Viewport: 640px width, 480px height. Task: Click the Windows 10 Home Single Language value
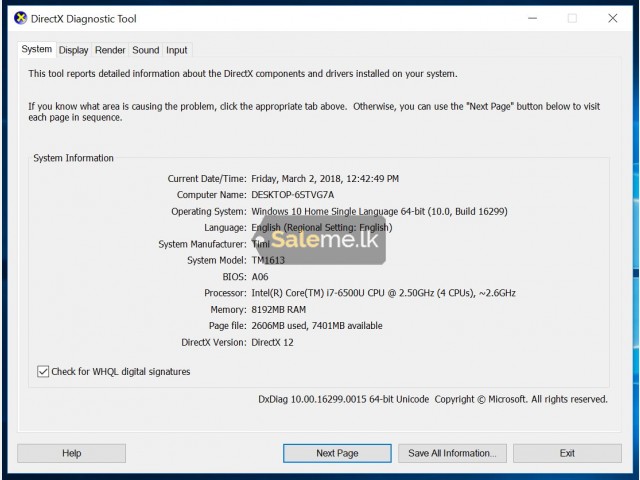coord(379,211)
